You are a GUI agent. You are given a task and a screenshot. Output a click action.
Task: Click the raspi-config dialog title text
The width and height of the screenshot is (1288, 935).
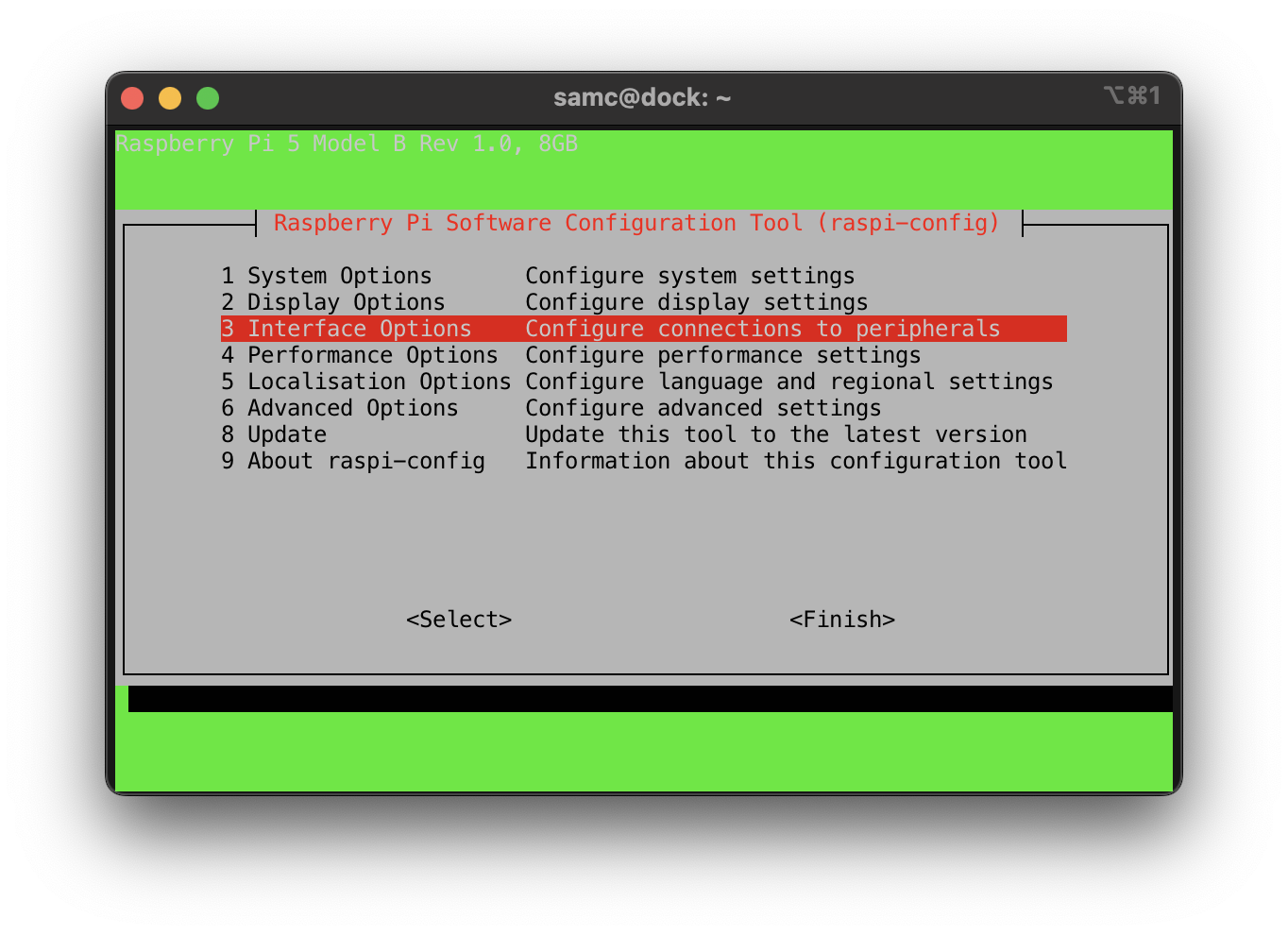pos(636,223)
